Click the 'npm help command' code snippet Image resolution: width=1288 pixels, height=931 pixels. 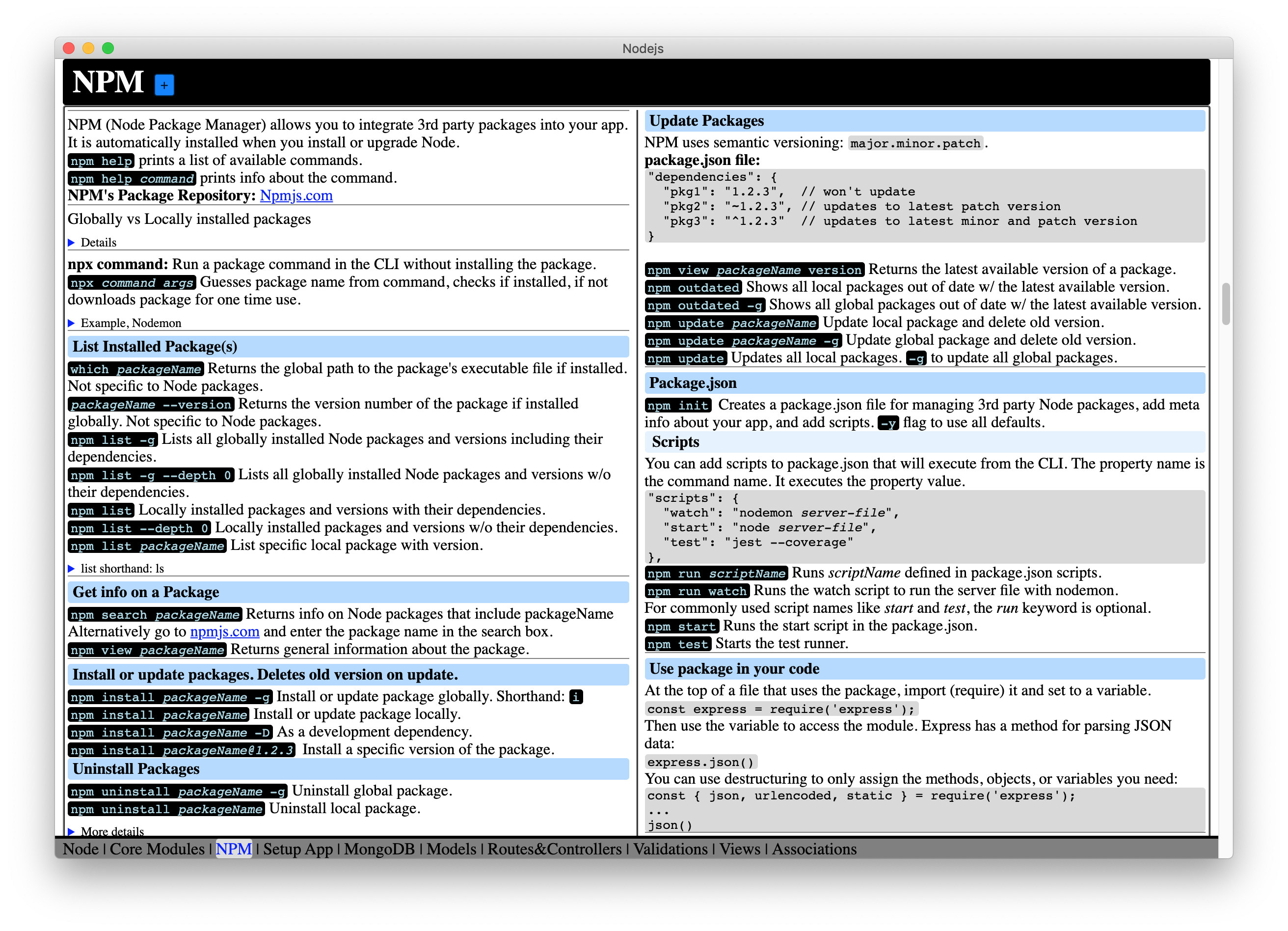(132, 178)
